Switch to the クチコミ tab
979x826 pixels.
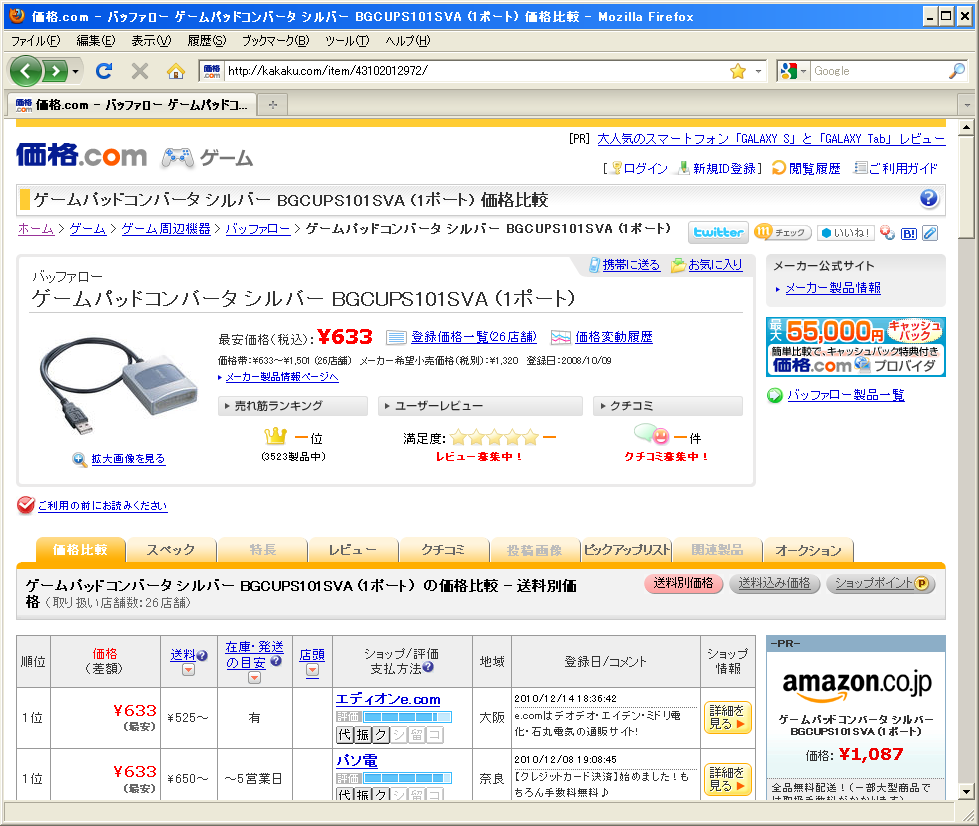[x=443, y=550]
